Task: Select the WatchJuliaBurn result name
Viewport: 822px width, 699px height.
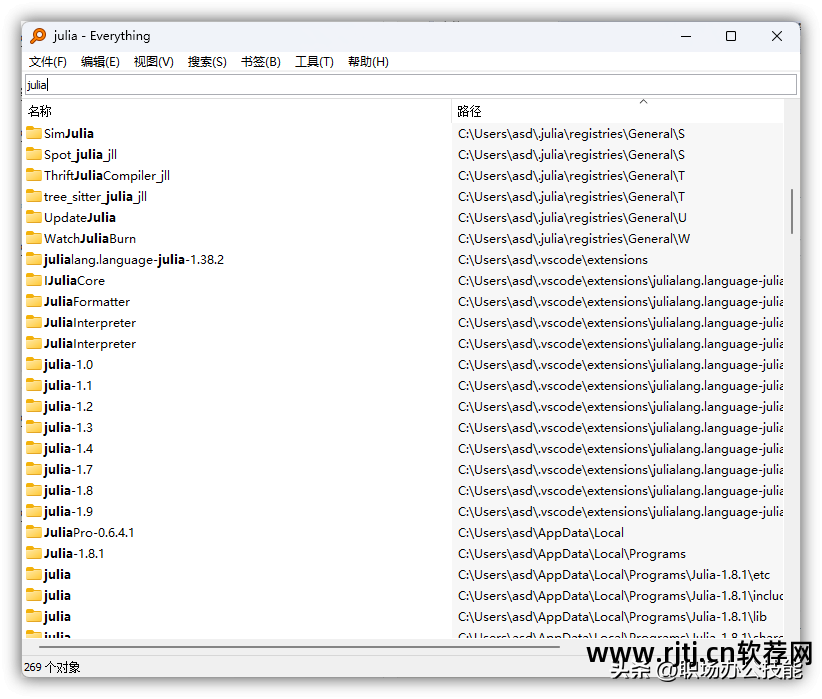Action: pyautogui.click(x=90, y=239)
